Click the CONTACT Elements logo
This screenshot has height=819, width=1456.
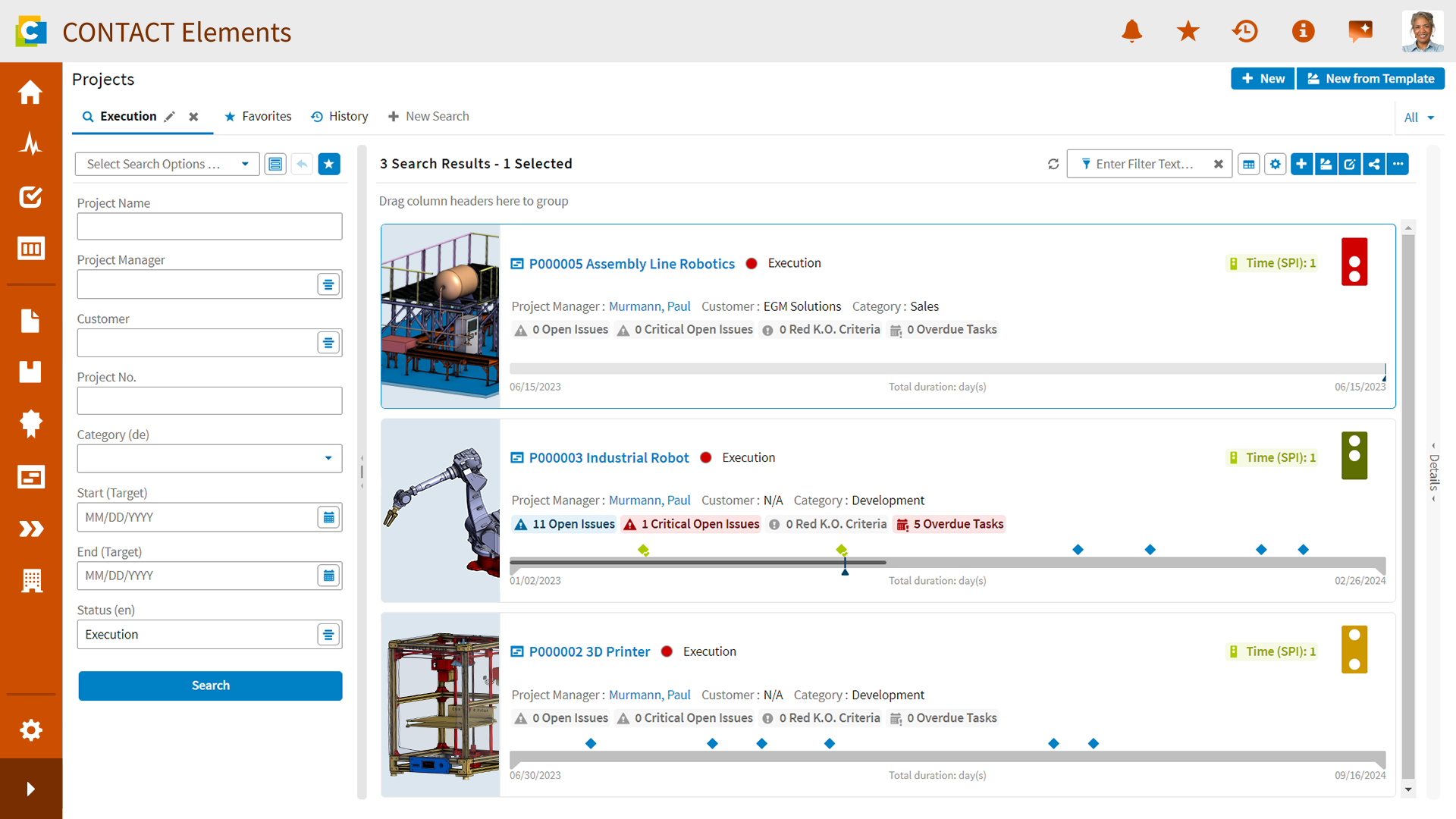pyautogui.click(x=31, y=31)
